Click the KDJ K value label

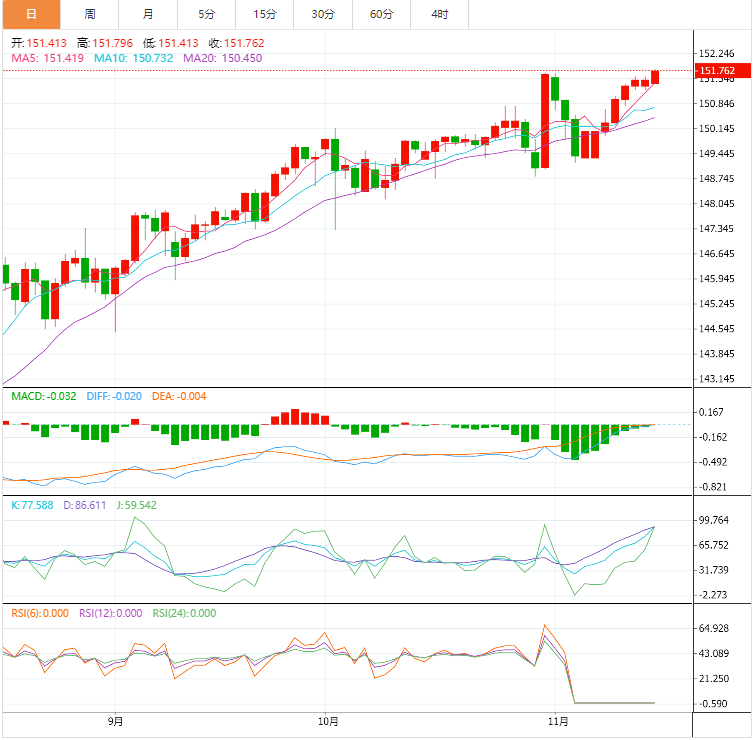[32, 505]
